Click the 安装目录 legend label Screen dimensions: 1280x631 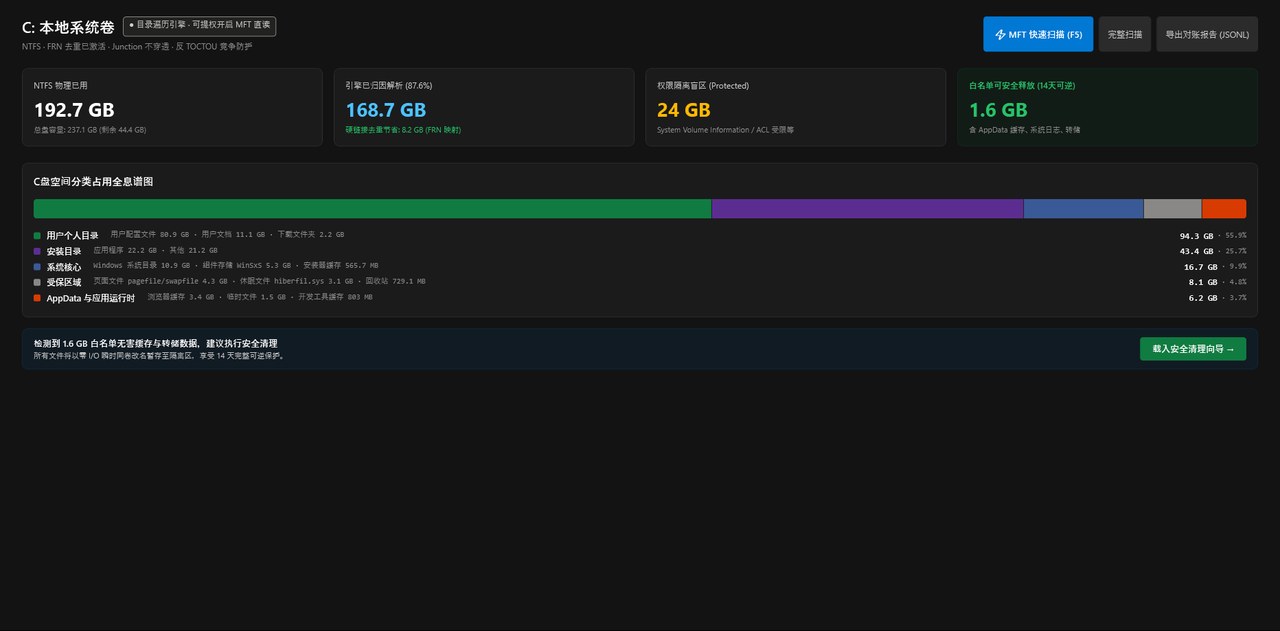click(64, 251)
